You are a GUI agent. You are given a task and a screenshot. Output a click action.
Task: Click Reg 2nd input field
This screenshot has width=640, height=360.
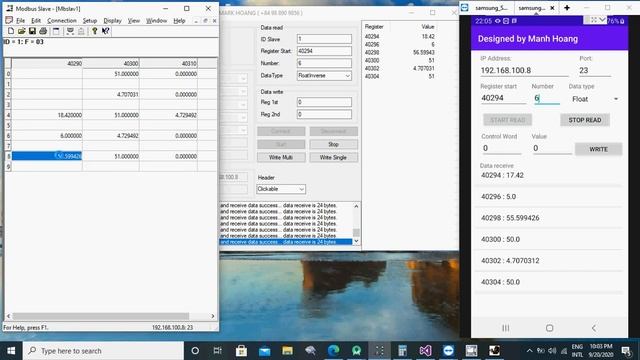pyautogui.click(x=324, y=114)
